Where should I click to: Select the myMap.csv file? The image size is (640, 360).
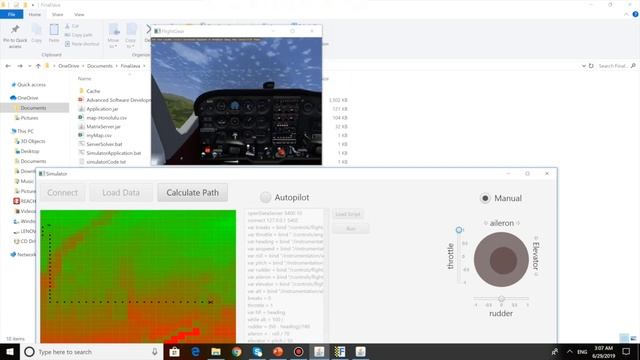(x=99, y=135)
